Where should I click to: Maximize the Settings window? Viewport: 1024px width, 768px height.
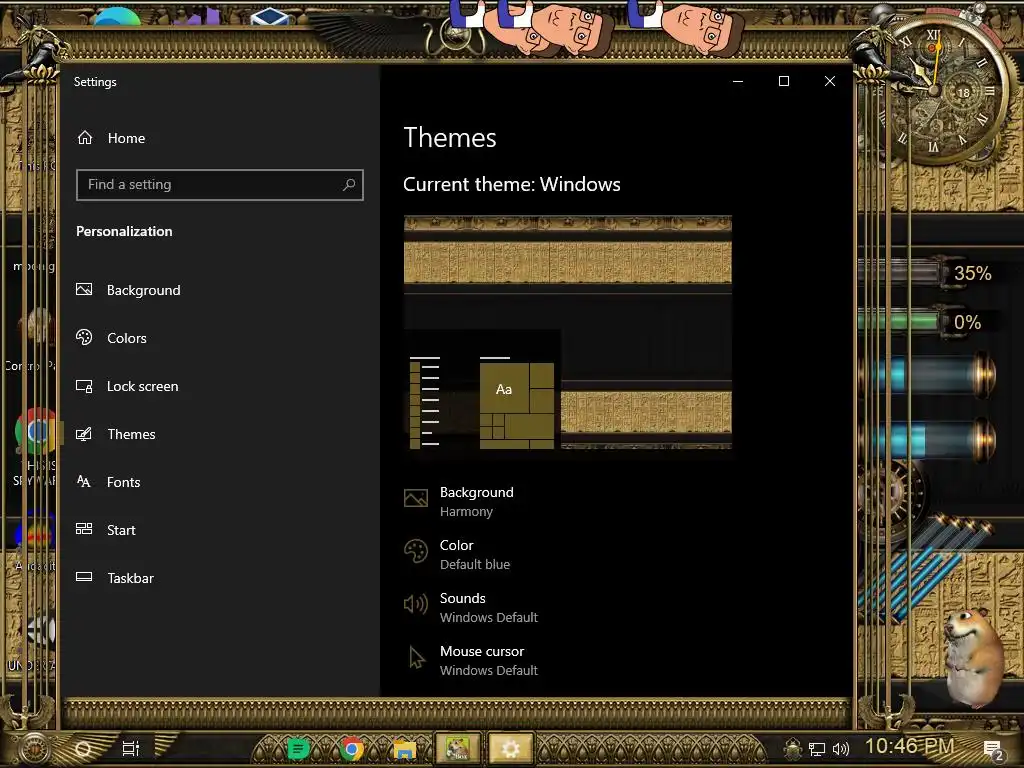[x=784, y=81]
